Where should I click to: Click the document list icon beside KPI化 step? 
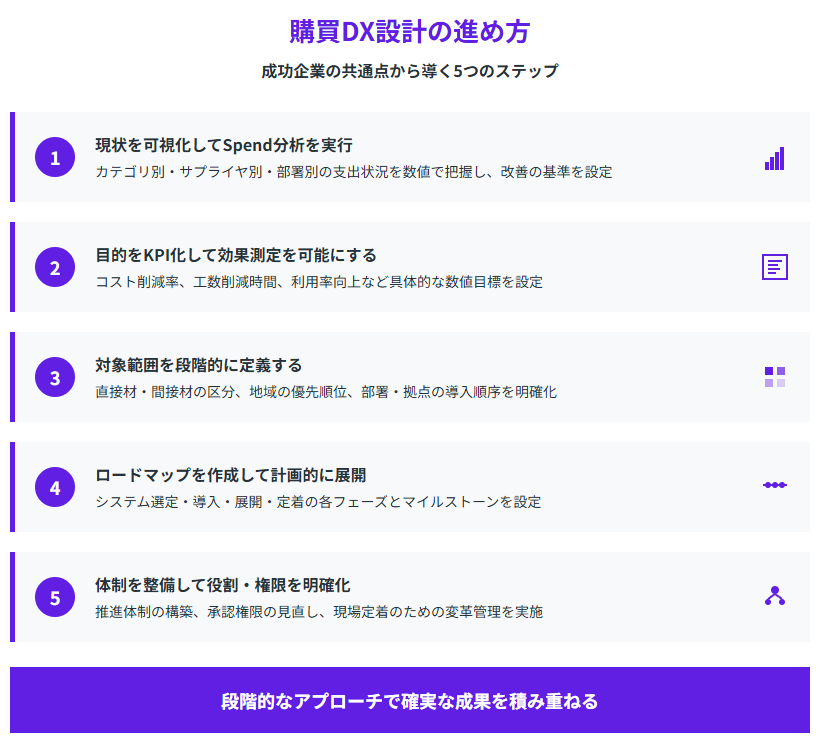click(775, 267)
